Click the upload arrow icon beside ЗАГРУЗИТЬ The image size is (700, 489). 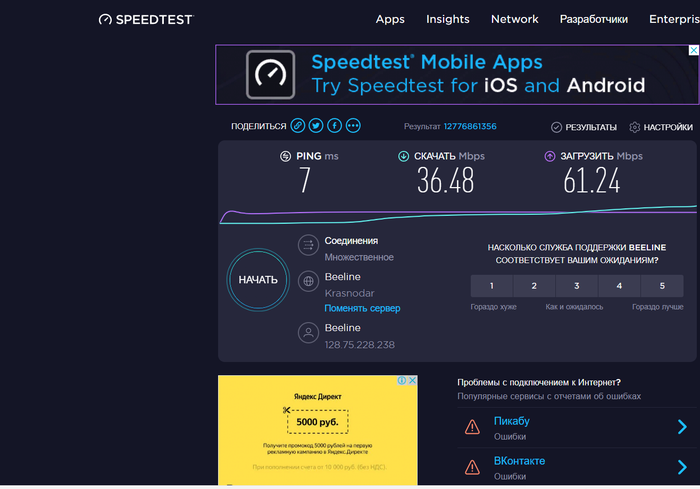[550, 156]
